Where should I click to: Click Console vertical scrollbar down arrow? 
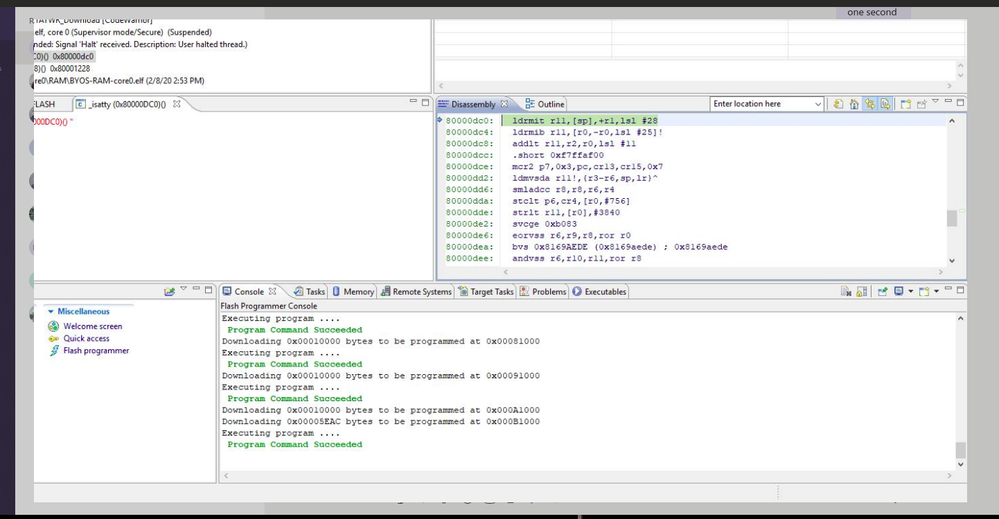(960, 464)
